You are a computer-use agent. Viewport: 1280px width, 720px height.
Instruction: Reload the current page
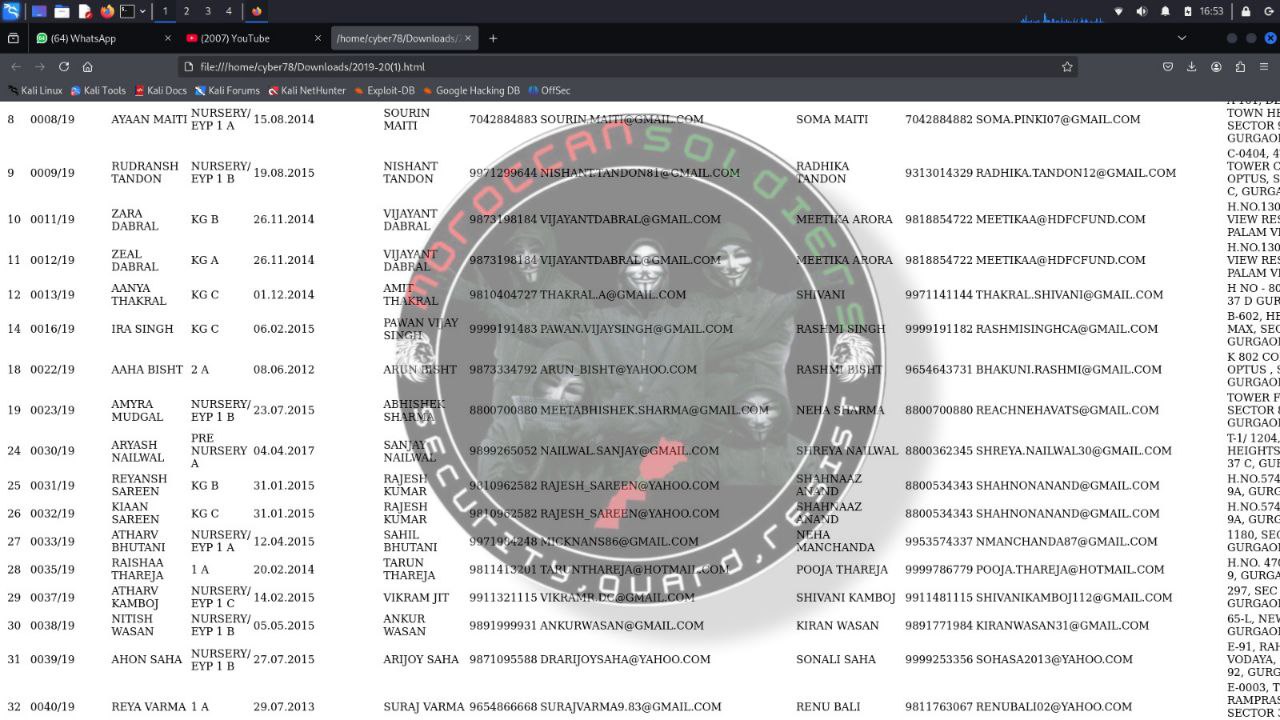click(x=63, y=67)
